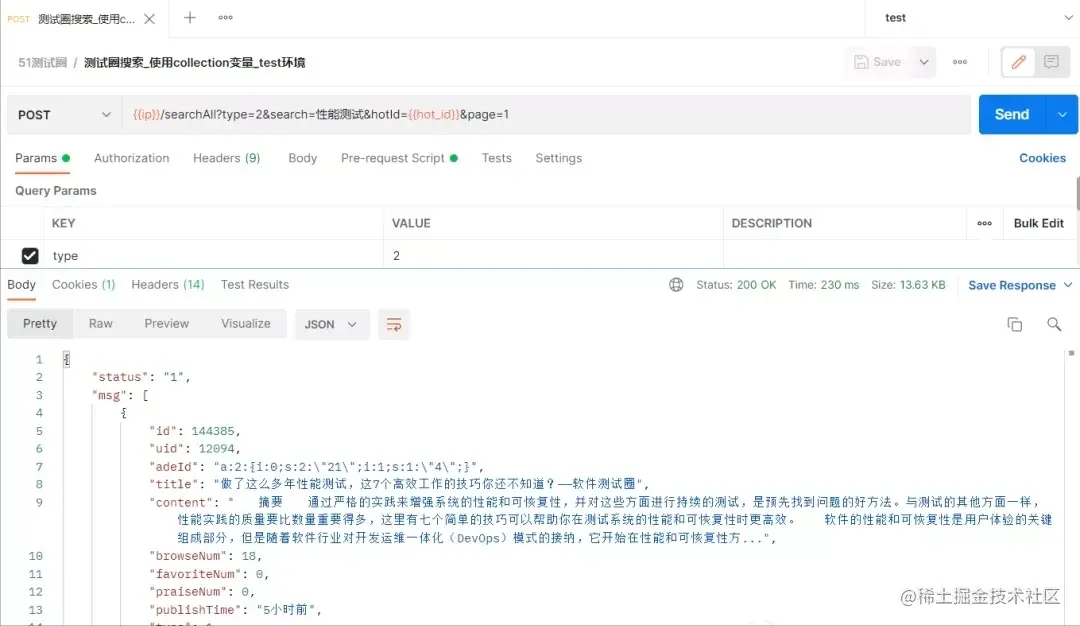
Task: Open the POST method dropdown
Action: click(63, 114)
